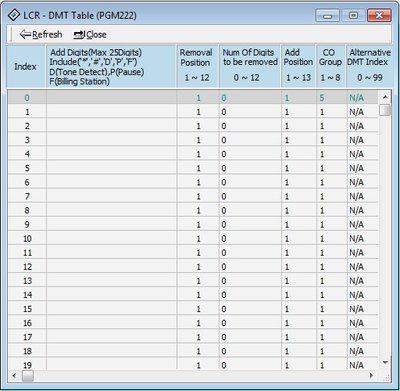Click the vertical scrollbar up arrow

385,97
